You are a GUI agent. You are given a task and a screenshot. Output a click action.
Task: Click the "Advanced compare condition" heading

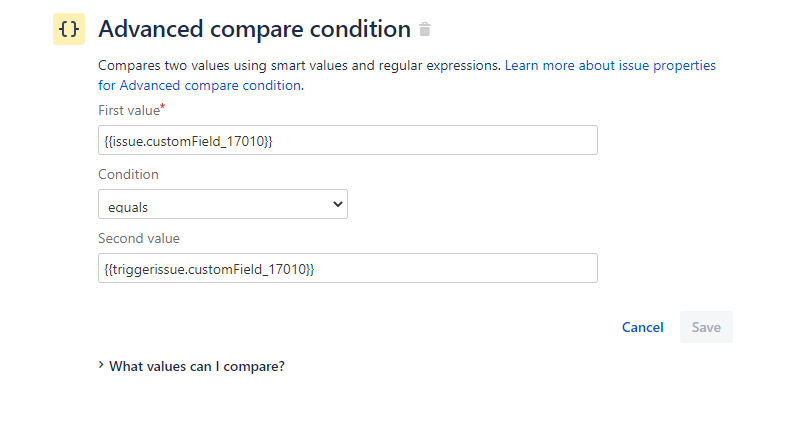254,30
